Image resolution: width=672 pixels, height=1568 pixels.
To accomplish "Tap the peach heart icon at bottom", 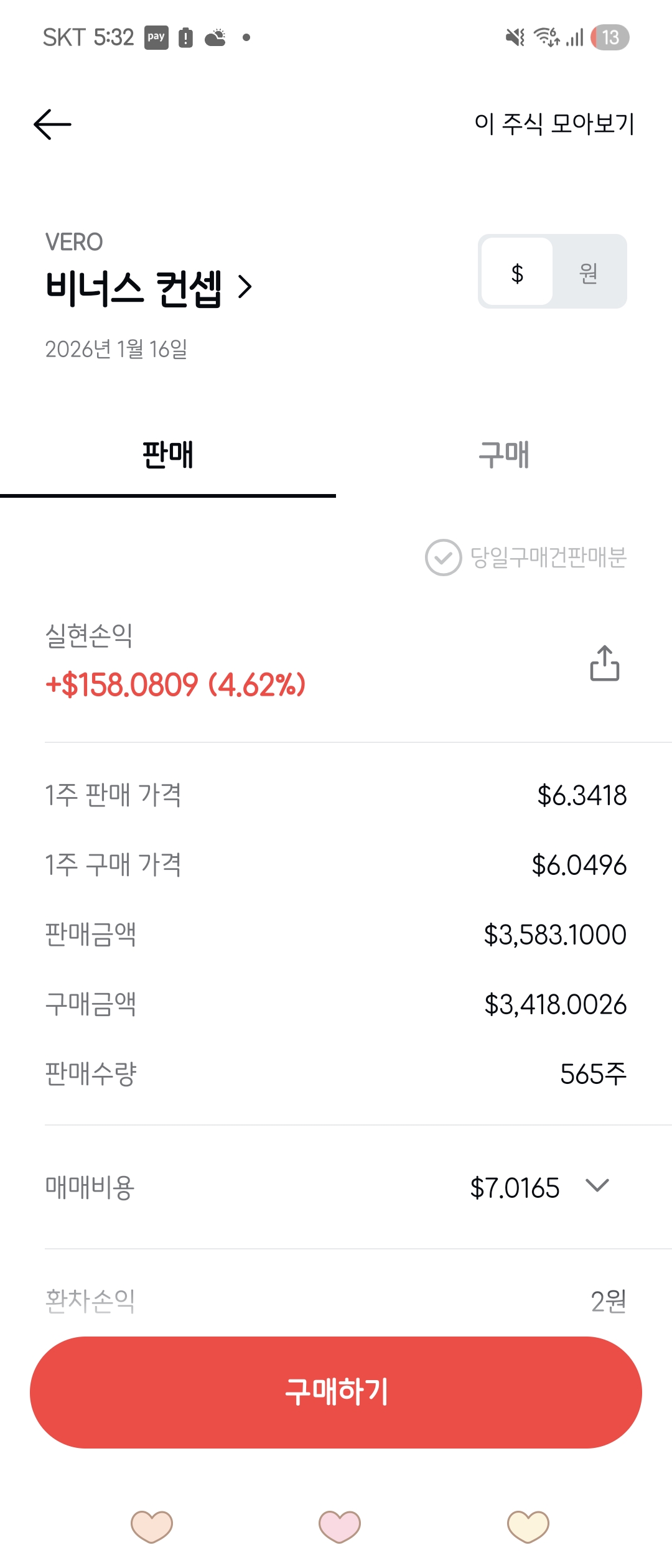I will click(152, 1526).
